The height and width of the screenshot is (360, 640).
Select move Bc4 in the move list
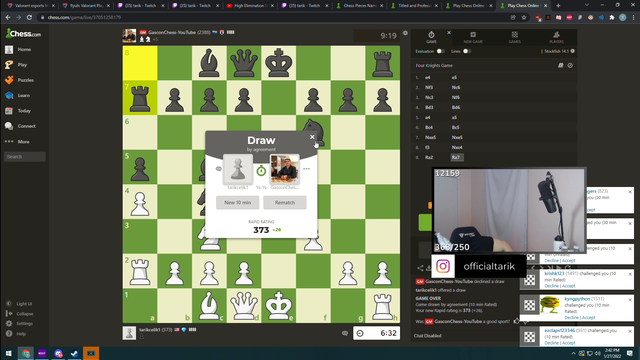point(429,127)
